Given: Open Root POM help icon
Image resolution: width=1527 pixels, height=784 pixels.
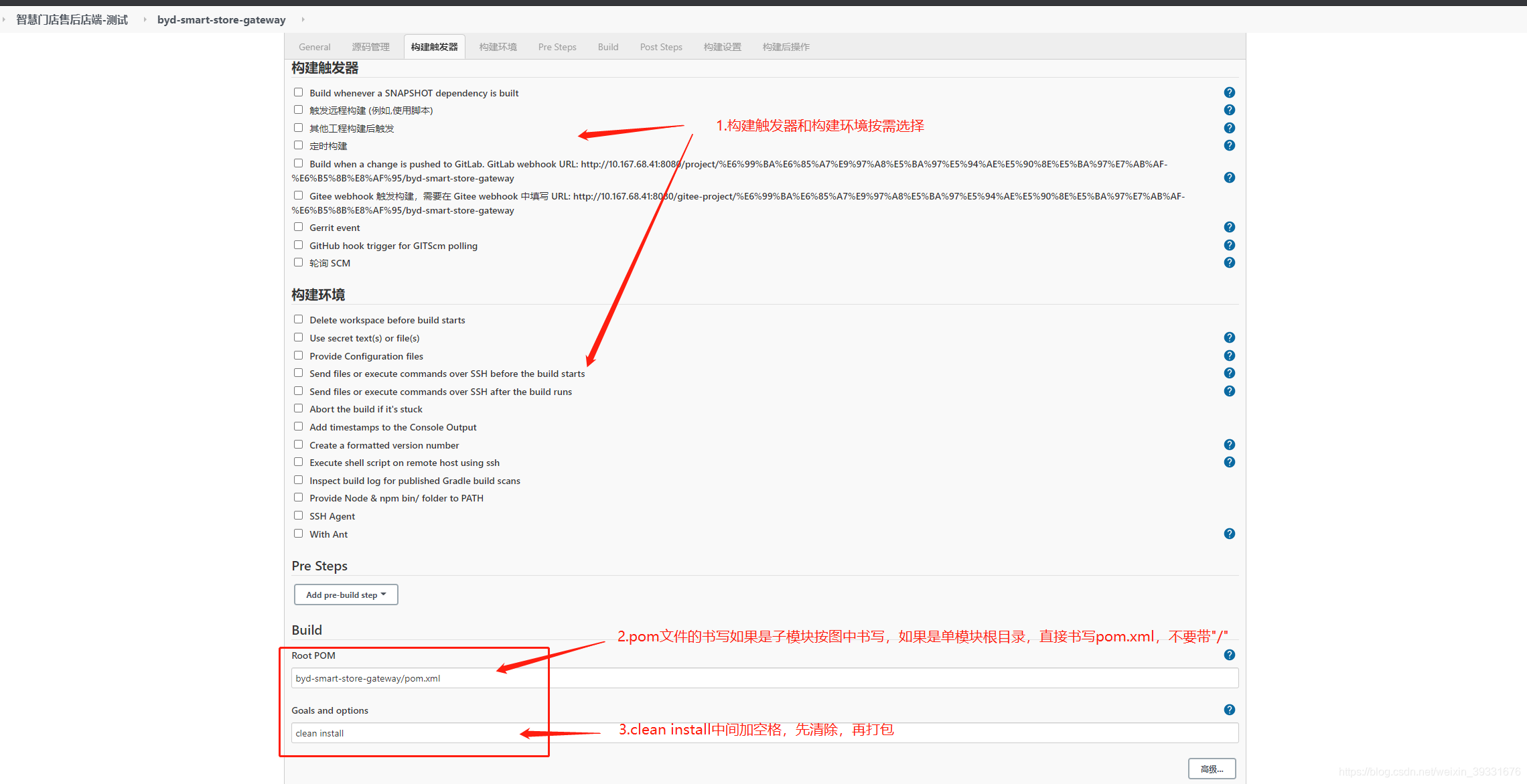Looking at the screenshot, I should click(x=1229, y=655).
